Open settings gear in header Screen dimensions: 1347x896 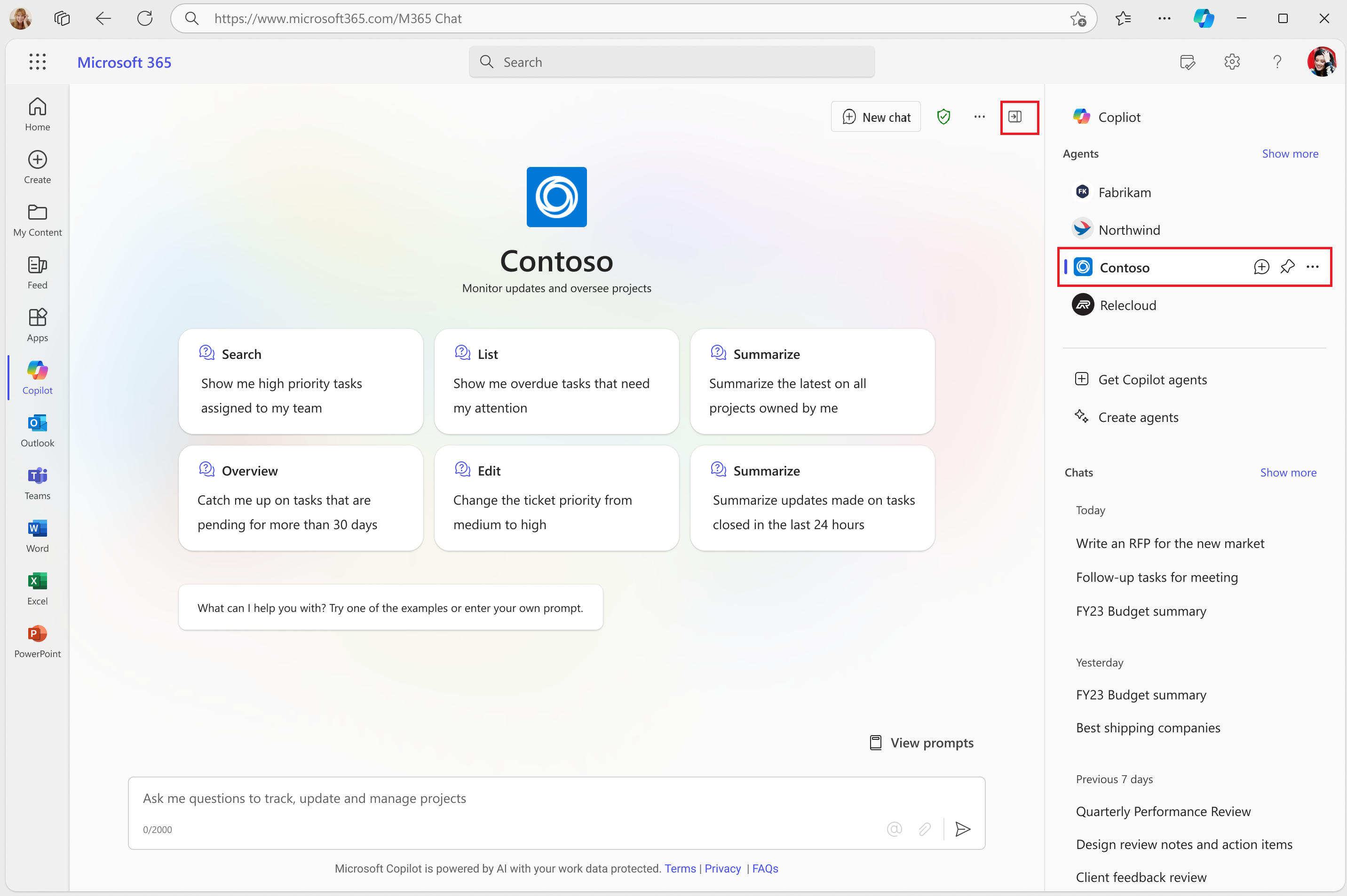coord(1232,62)
